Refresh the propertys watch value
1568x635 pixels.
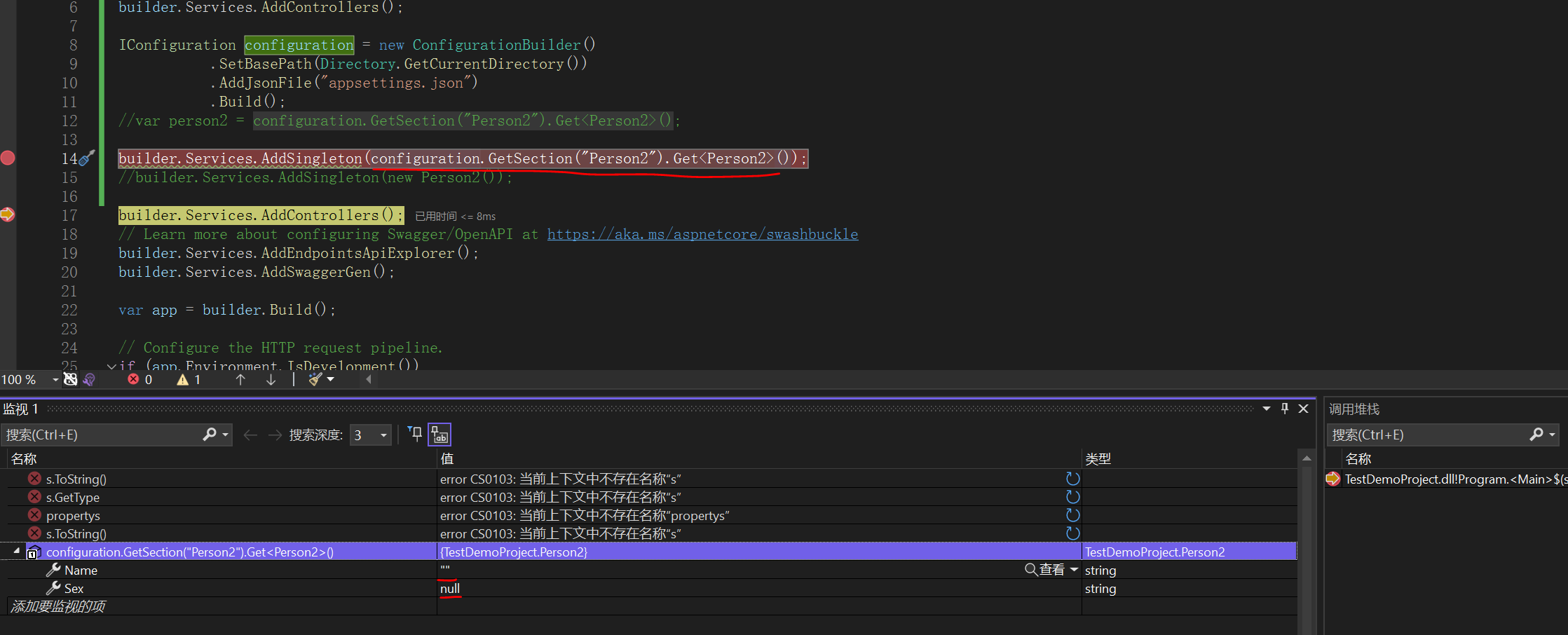pos(1072,515)
